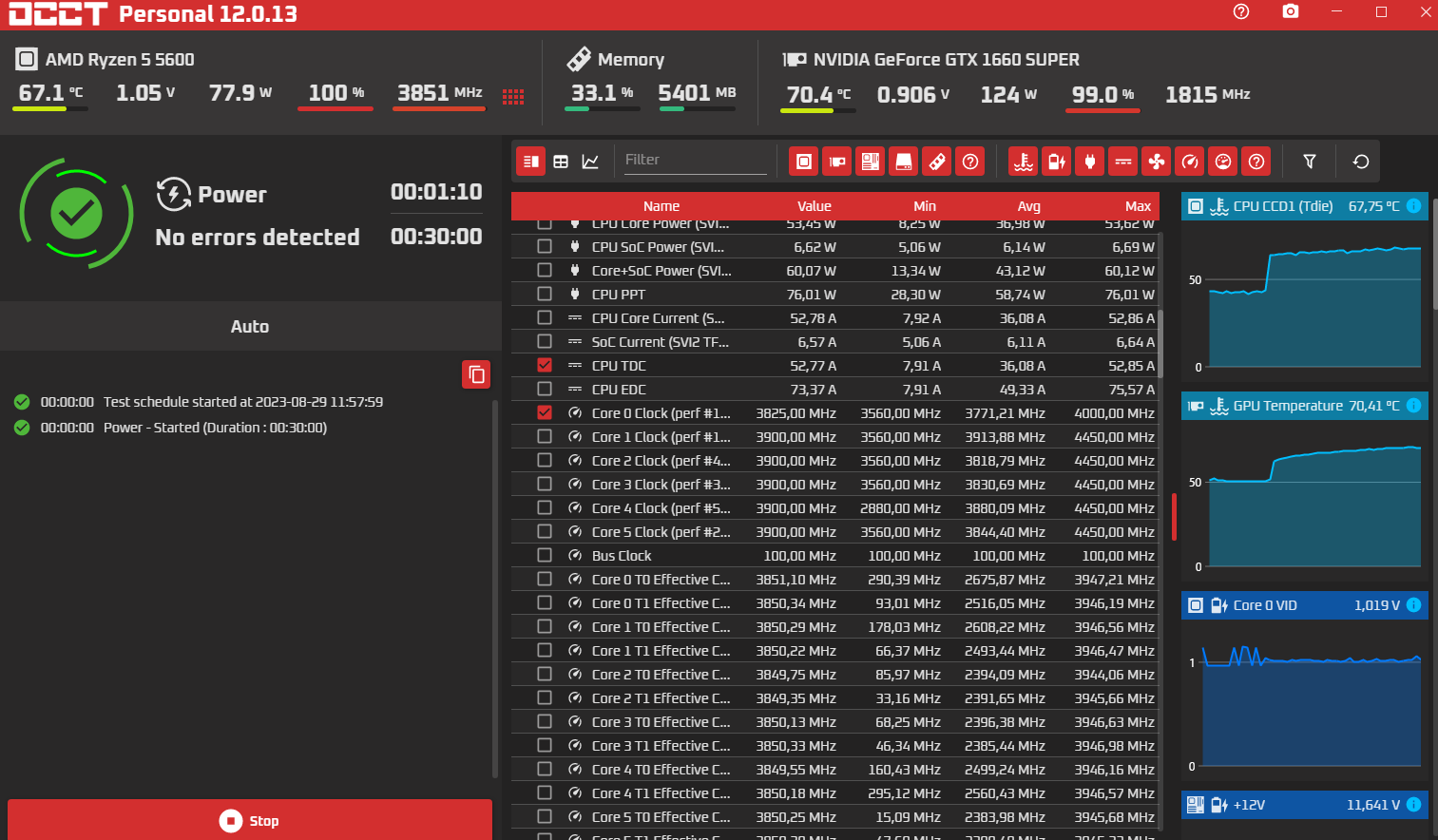
Task: Toggle the storage drive sensors filter icon
Action: tap(904, 162)
